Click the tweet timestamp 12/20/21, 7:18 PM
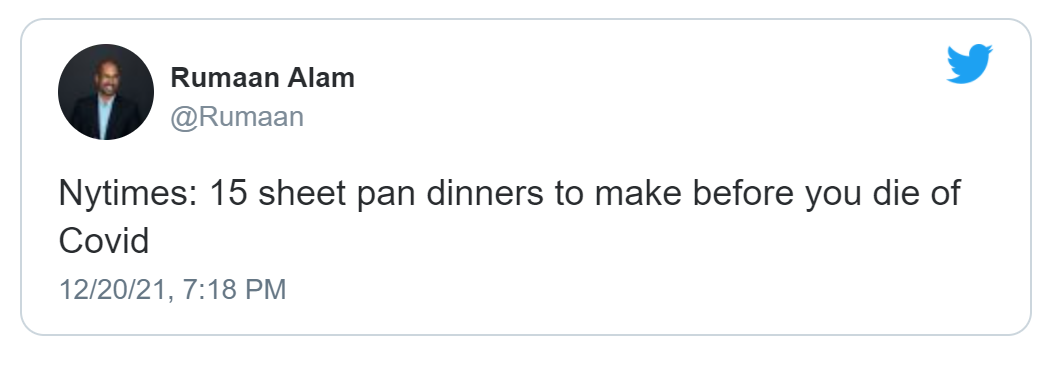Viewport: 1049px width, 373px height. 173,289
